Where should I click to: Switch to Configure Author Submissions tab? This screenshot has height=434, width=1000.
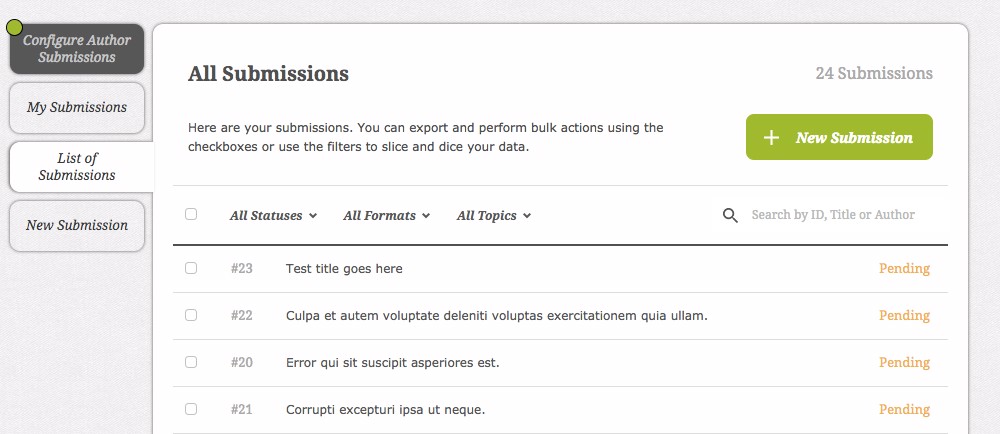[x=77, y=49]
